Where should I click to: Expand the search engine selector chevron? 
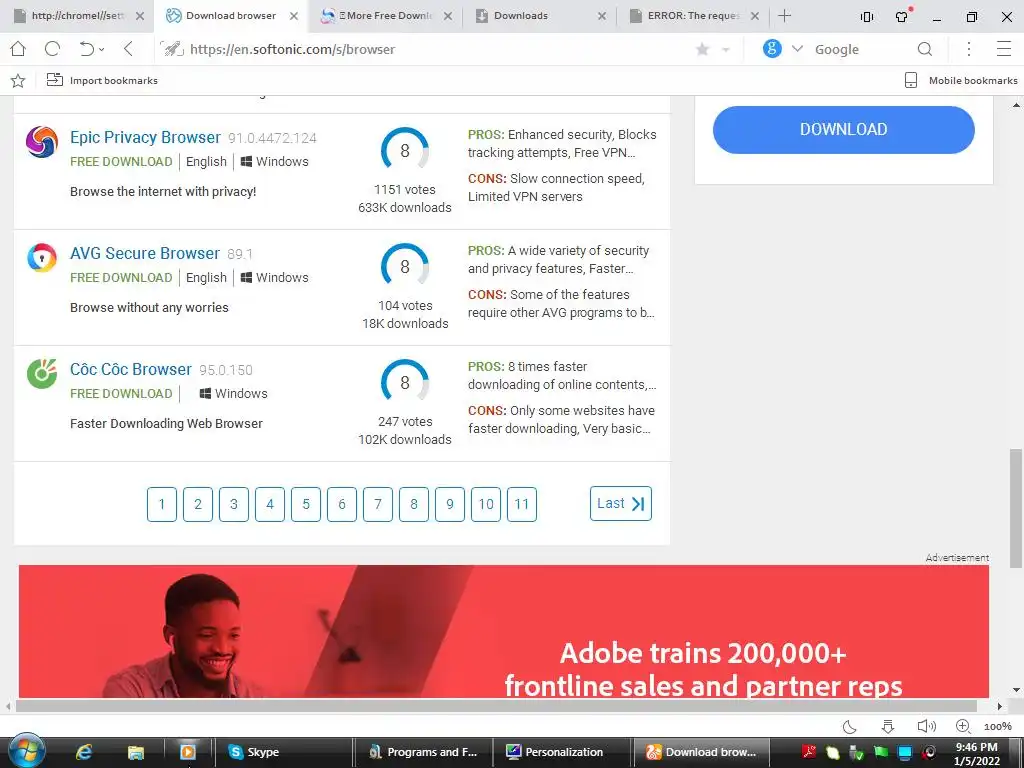[x=797, y=49]
